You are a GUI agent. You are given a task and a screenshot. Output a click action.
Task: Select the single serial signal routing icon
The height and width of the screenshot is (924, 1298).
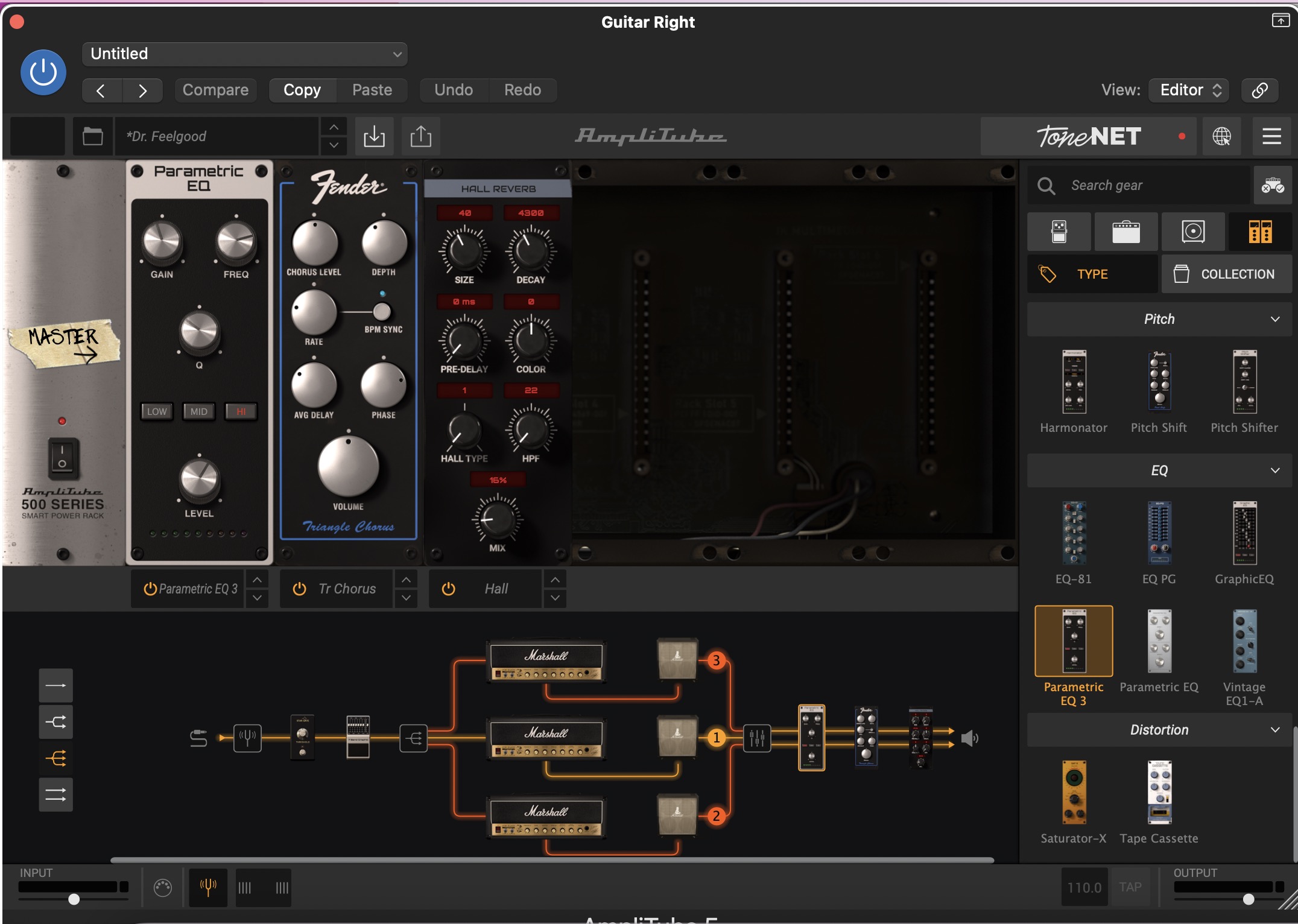click(56, 685)
